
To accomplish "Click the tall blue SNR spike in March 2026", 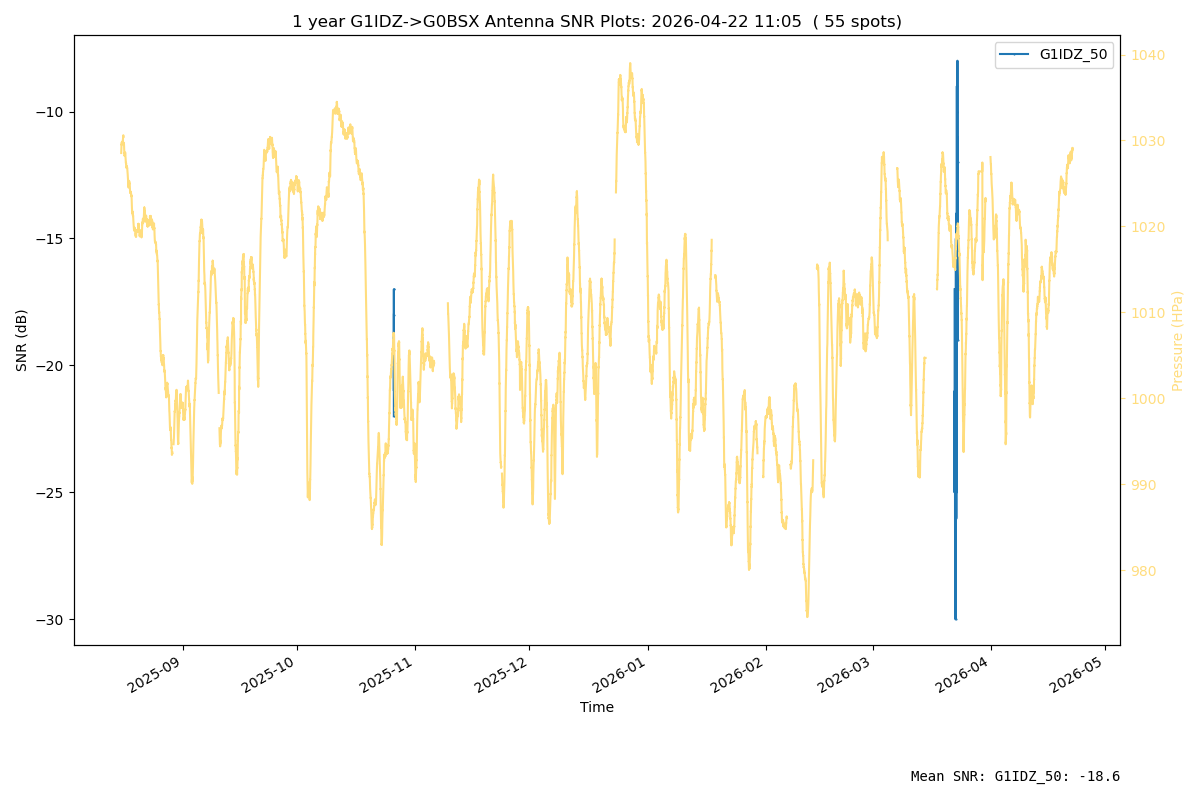I will [x=956, y=340].
